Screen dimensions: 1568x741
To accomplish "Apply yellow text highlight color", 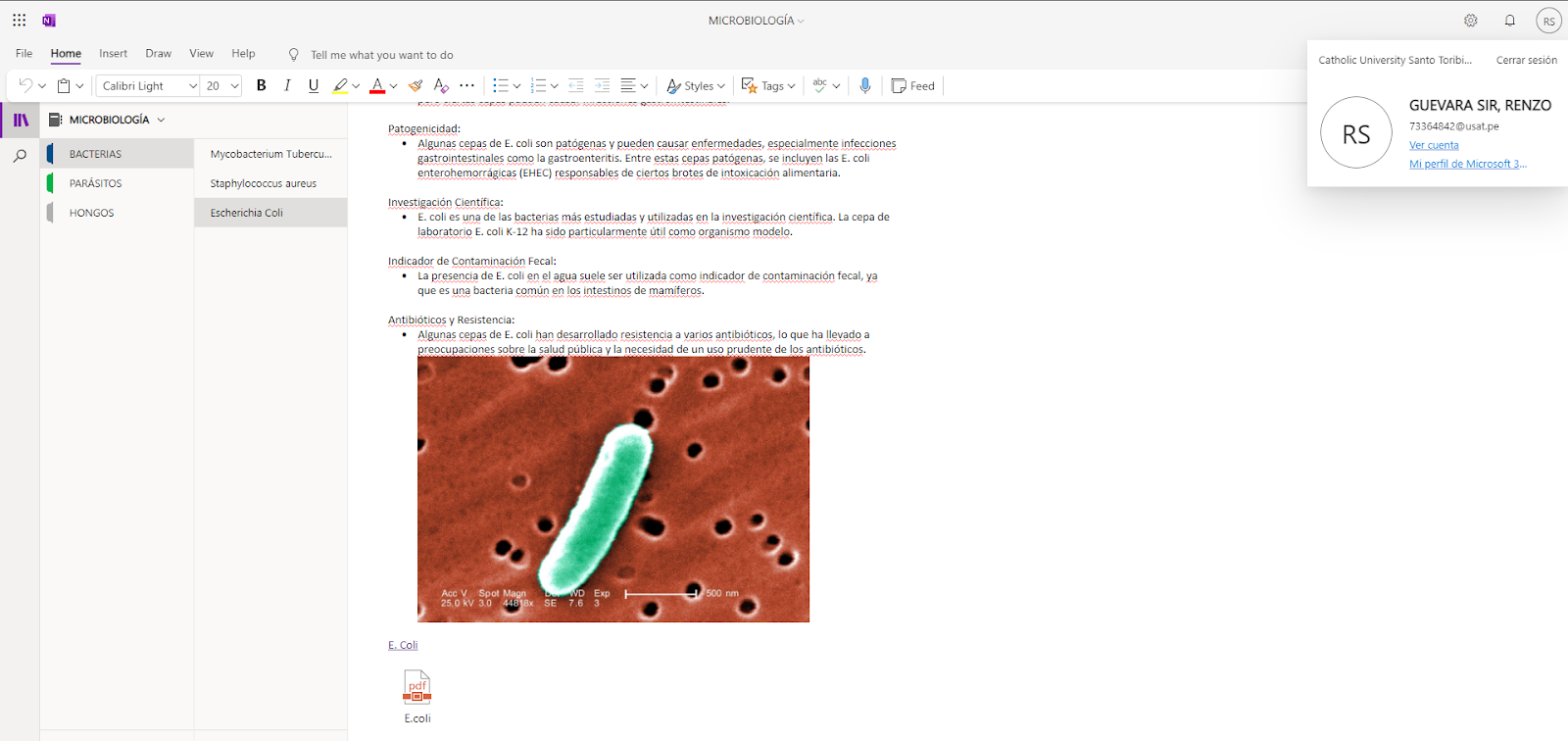I will [340, 85].
